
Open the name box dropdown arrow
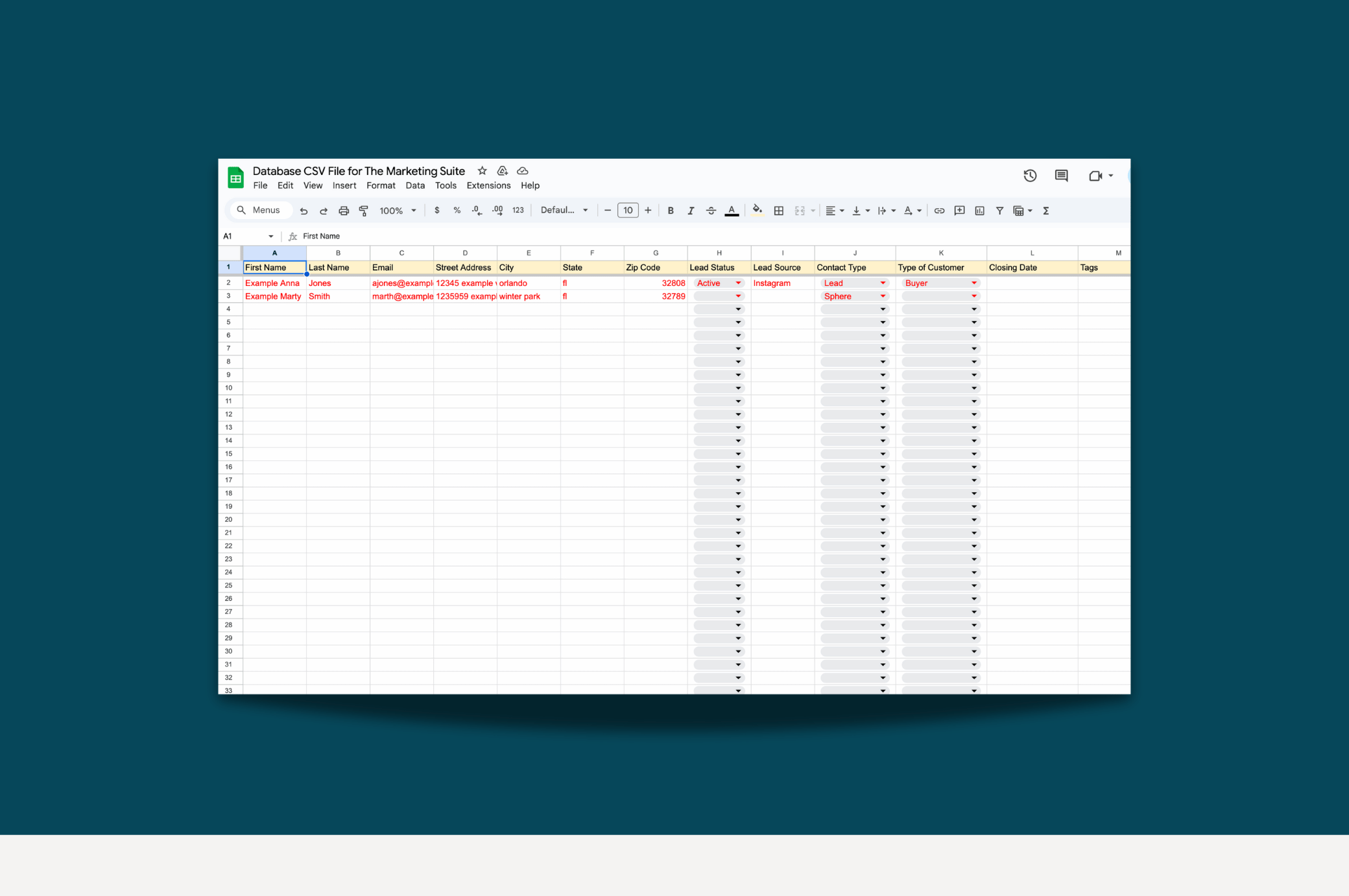pos(270,237)
